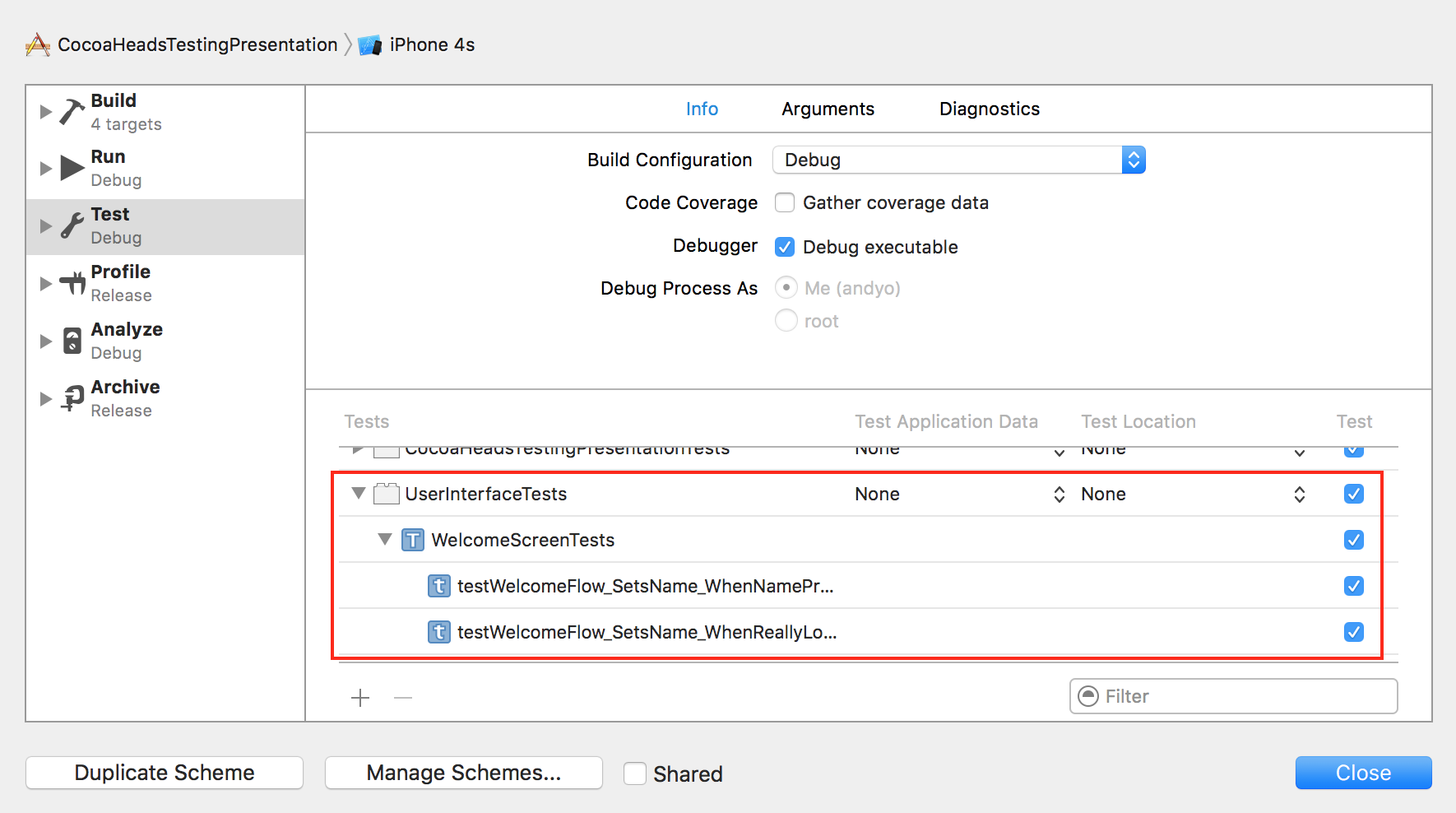This screenshot has width=1456, height=813.
Task: Switch to the Diagnostics tab
Action: coord(990,109)
